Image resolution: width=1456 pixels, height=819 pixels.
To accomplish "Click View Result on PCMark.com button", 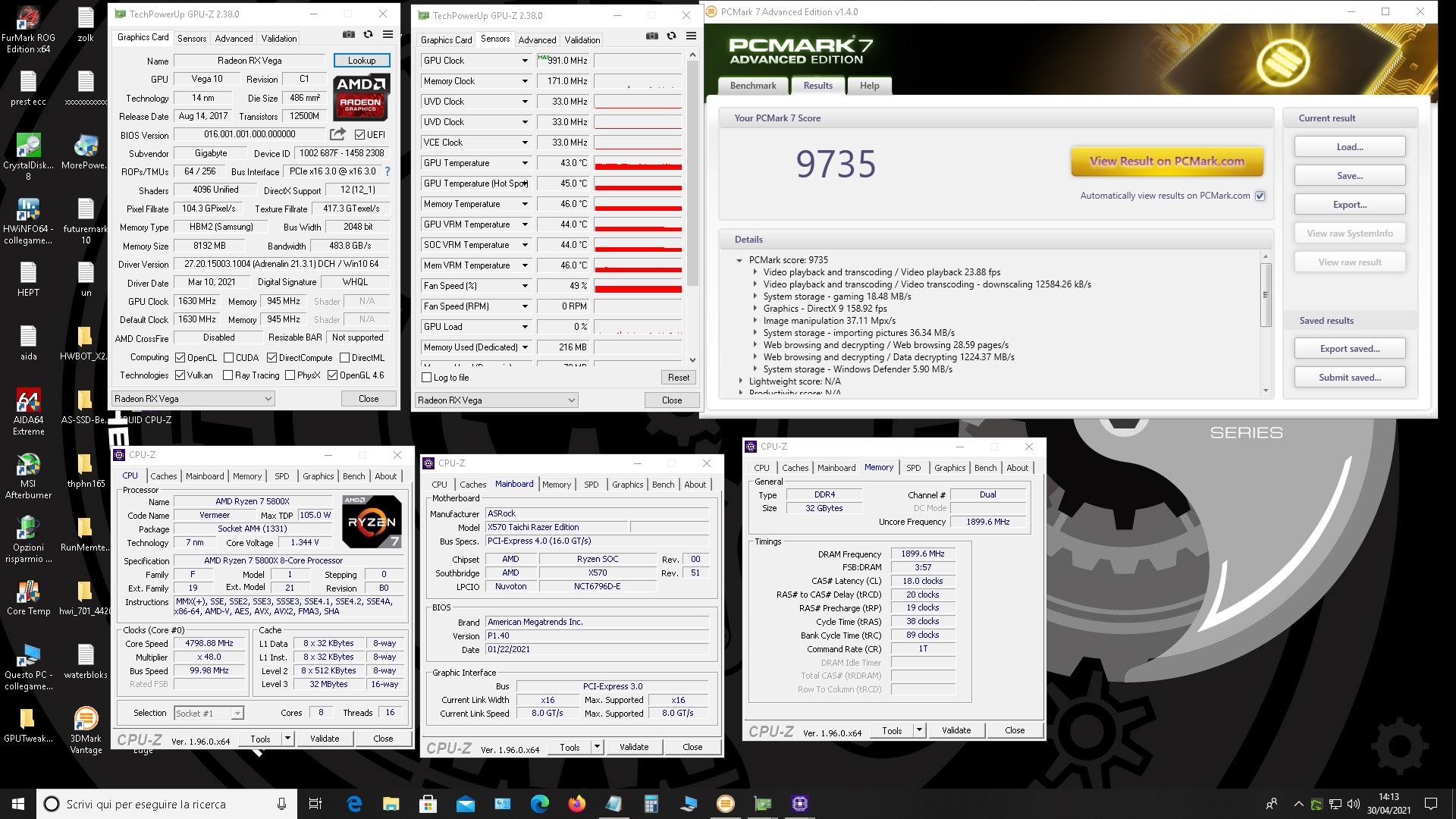I will click(x=1167, y=162).
